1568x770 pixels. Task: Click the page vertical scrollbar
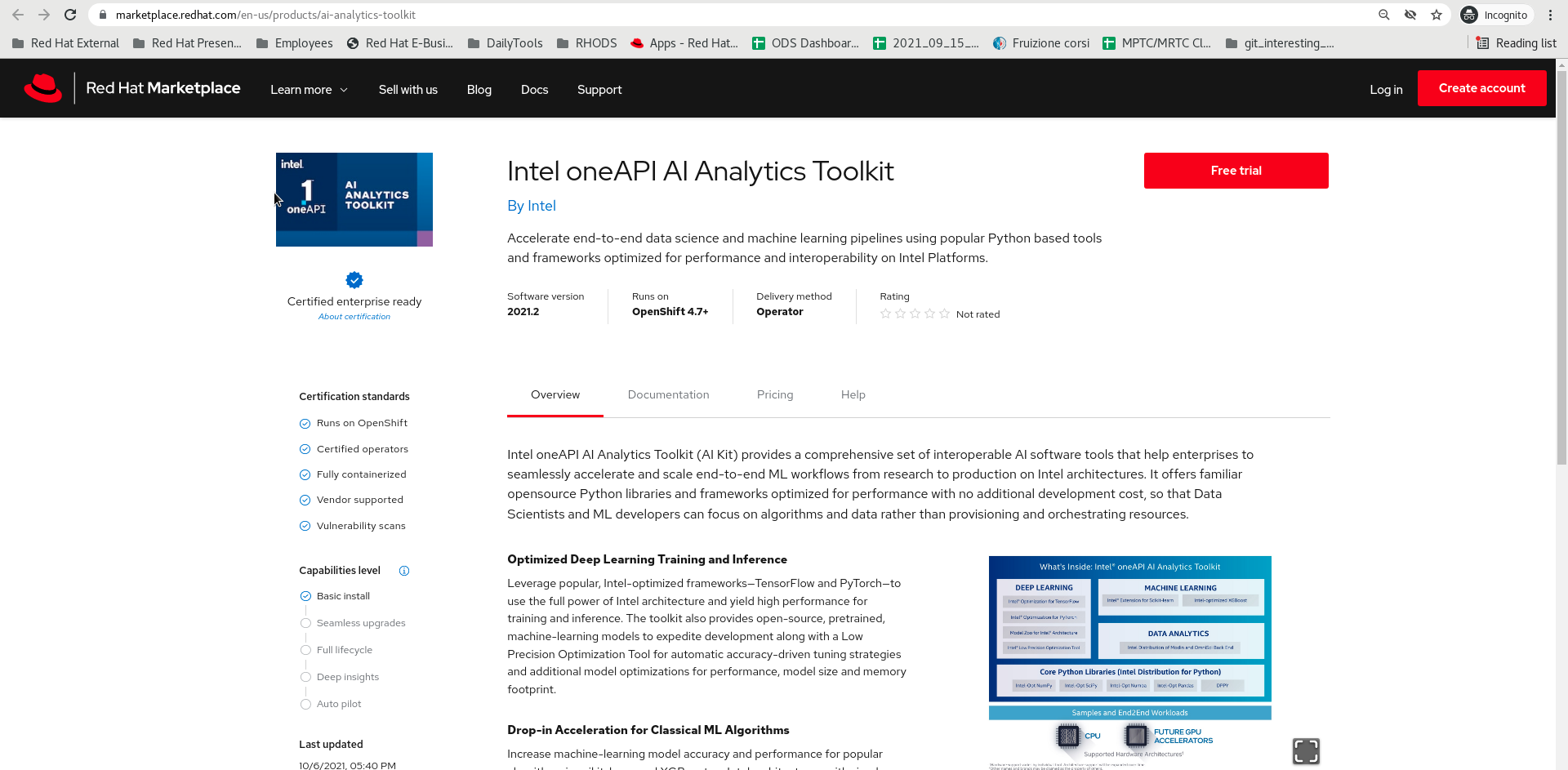(1561, 269)
